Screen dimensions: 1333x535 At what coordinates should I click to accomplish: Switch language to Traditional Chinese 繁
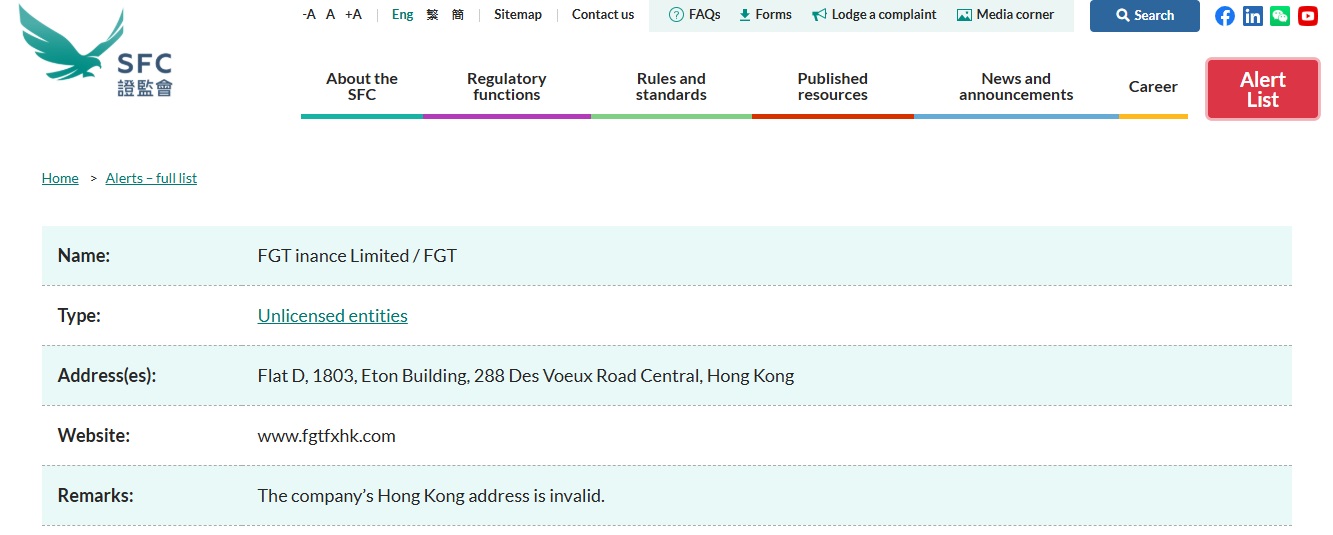click(x=432, y=15)
